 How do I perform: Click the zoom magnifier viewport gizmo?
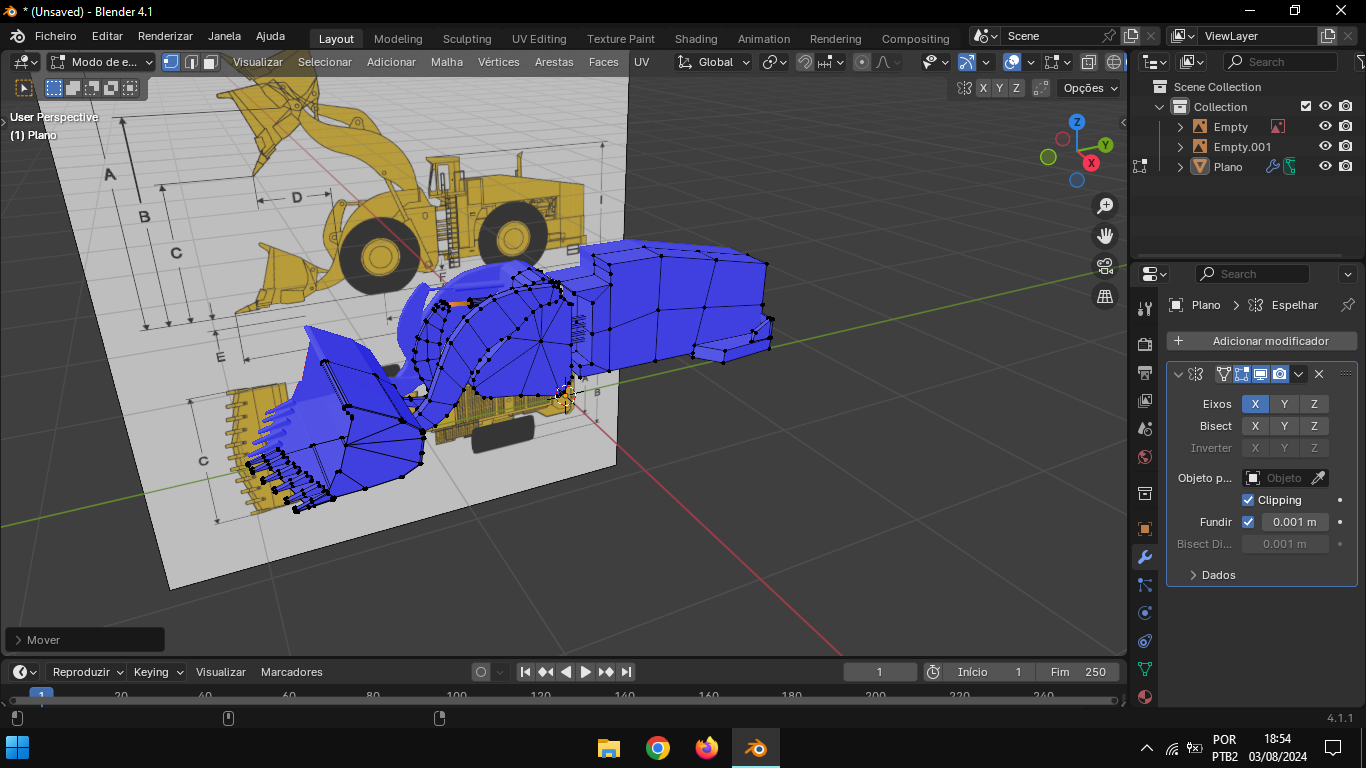tap(1105, 206)
